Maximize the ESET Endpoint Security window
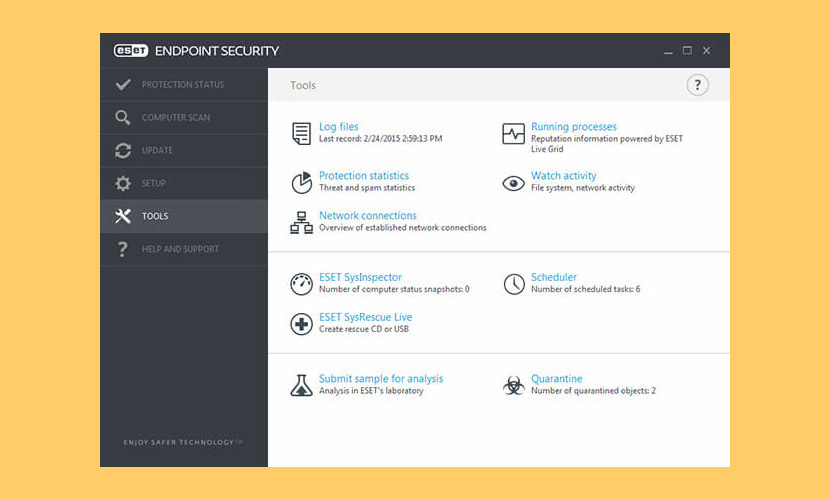 (687, 50)
